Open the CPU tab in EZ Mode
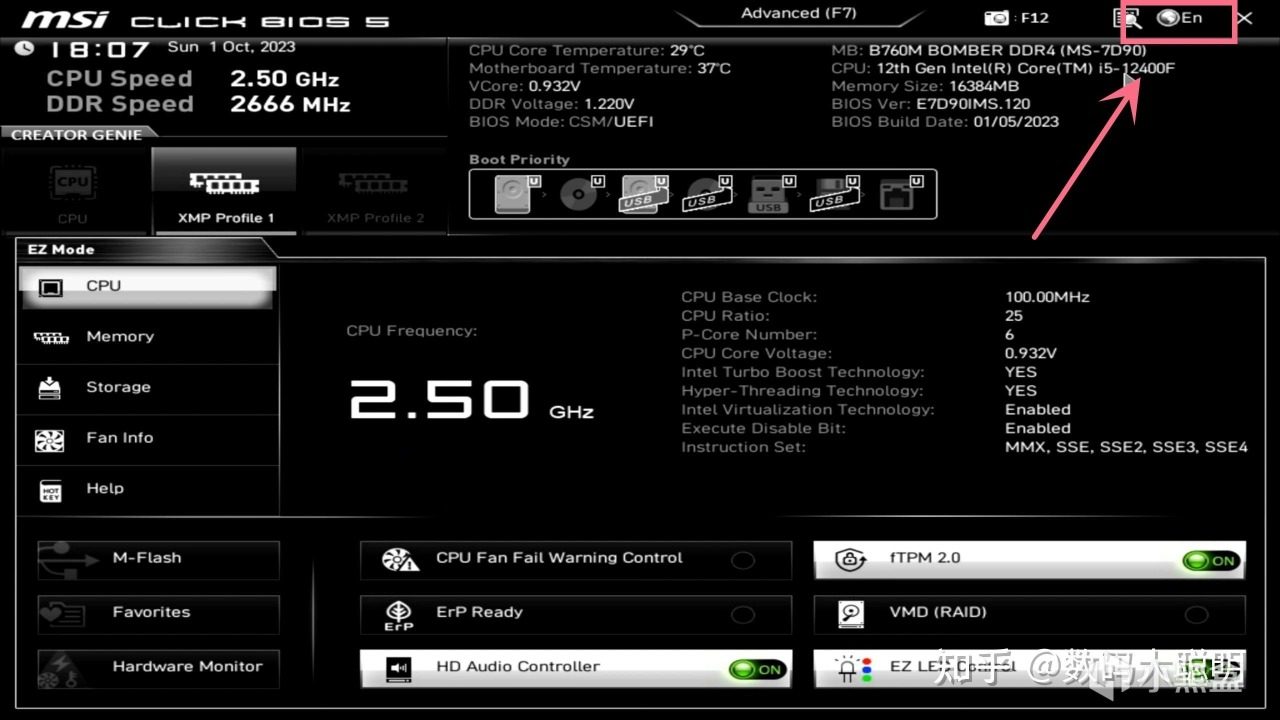 148,287
